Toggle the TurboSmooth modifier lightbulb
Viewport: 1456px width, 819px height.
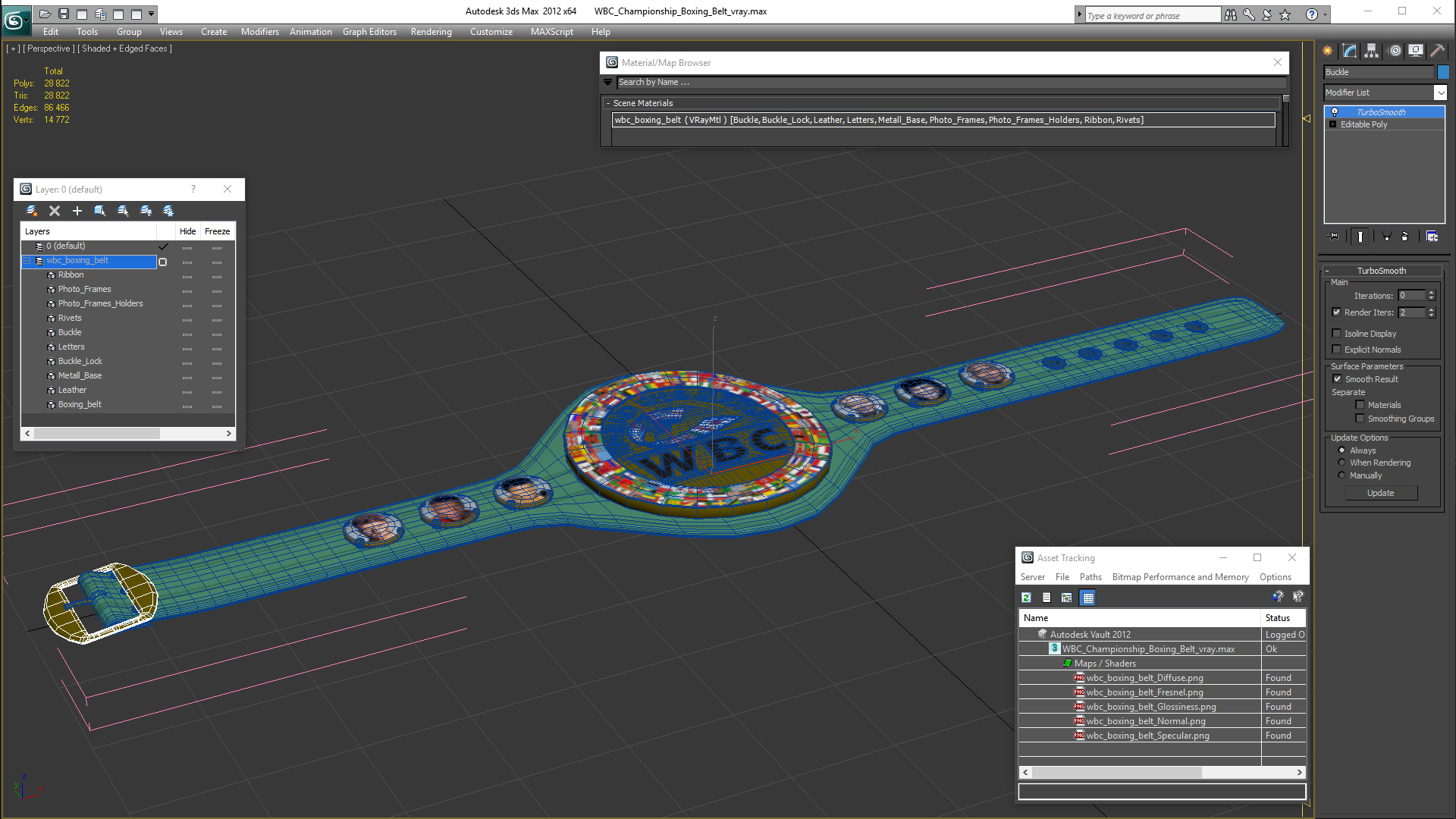(1335, 112)
